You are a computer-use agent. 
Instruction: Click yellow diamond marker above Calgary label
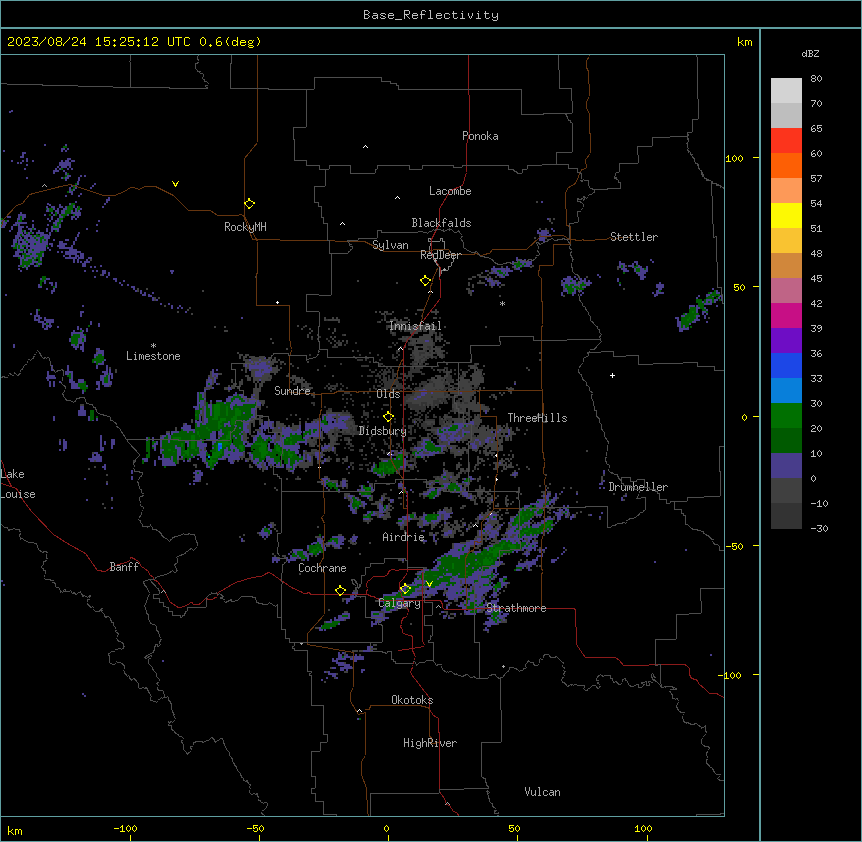[x=405, y=589]
